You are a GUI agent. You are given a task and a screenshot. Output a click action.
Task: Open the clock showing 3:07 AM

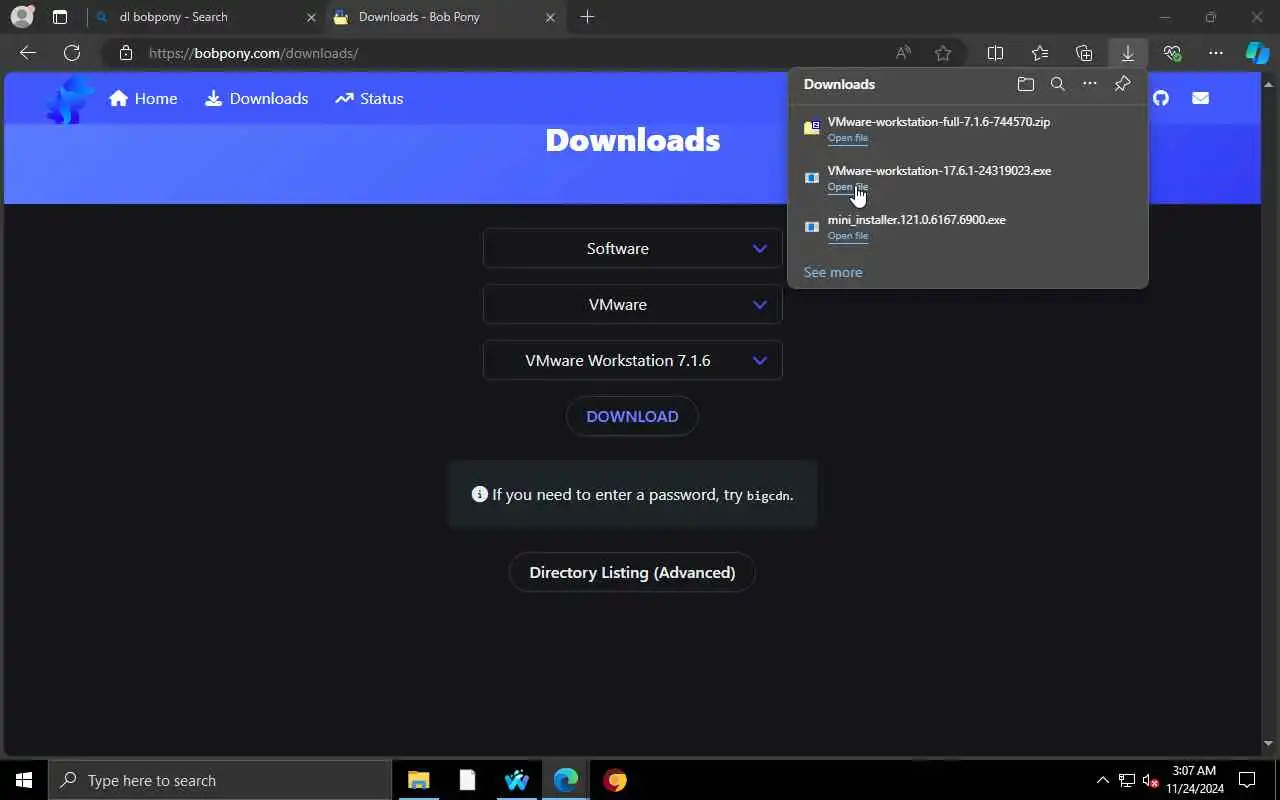1194,780
